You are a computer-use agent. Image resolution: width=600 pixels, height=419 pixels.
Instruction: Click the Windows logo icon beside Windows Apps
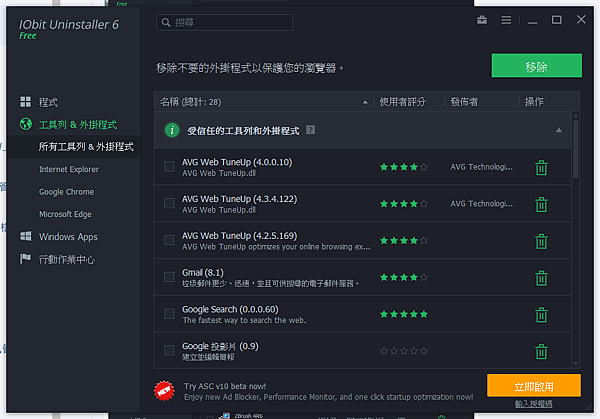(26, 236)
